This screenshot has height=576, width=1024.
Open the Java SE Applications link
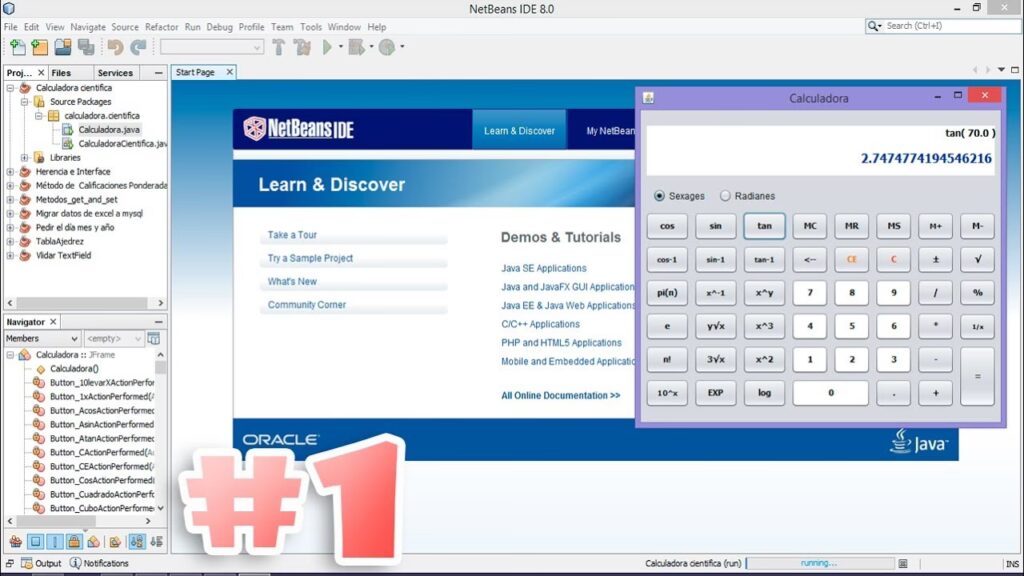coord(543,268)
